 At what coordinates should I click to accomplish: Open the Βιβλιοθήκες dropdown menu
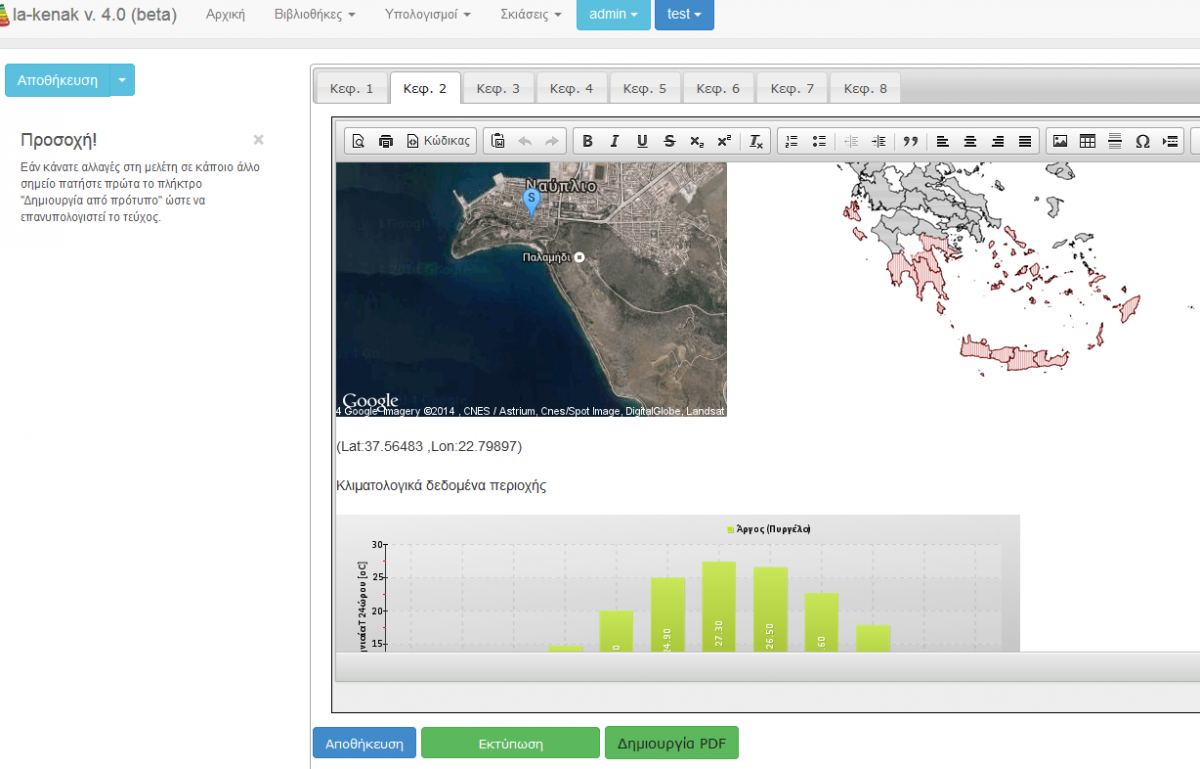point(314,15)
